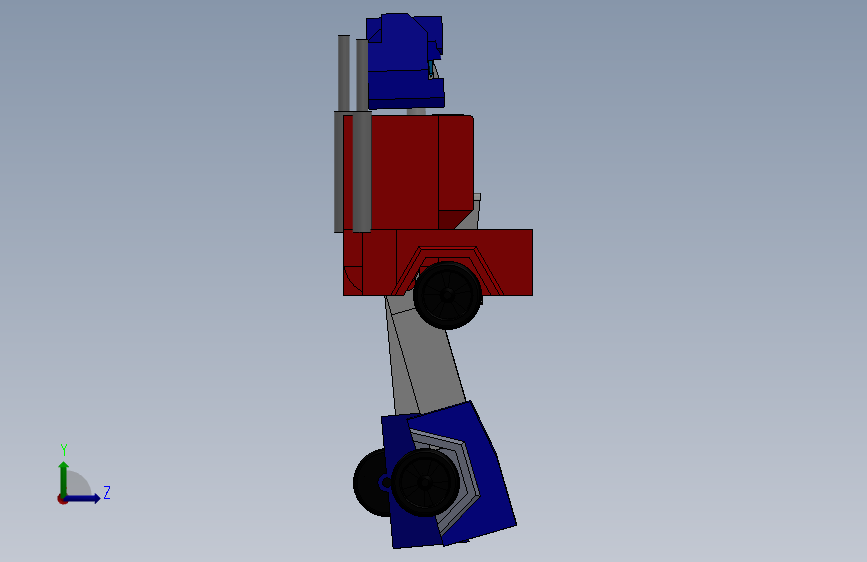The height and width of the screenshot is (562, 867).
Task: Select the tall gray exhaust stack nearest the head
Action: (x=362, y=136)
